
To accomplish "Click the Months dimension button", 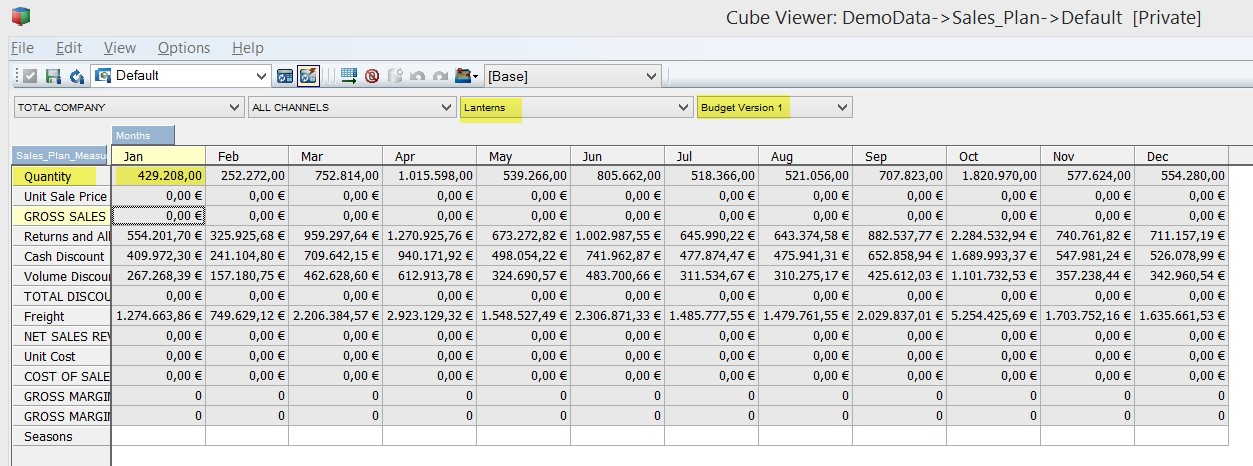I will [143, 135].
